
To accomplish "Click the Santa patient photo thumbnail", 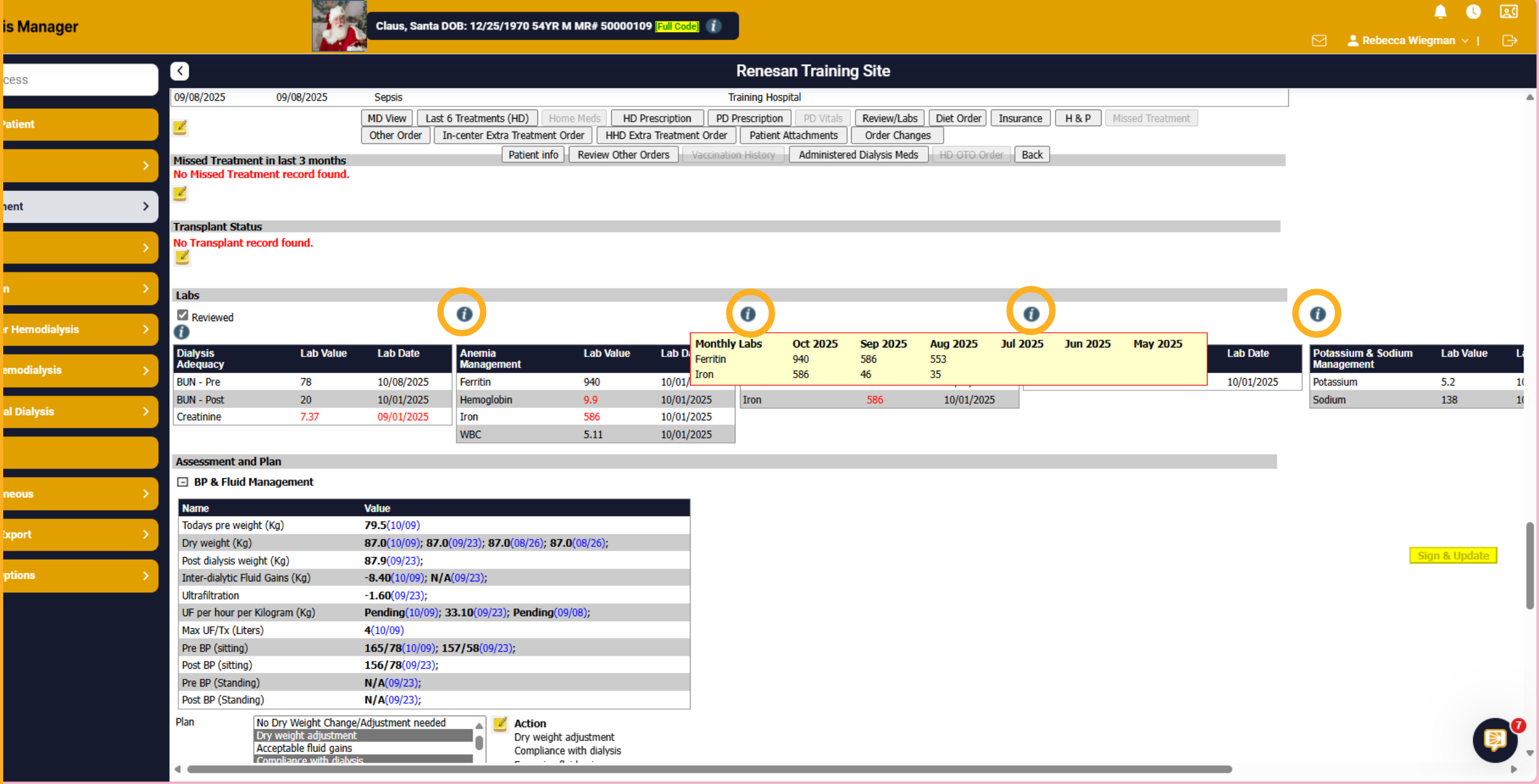I will click(x=339, y=26).
